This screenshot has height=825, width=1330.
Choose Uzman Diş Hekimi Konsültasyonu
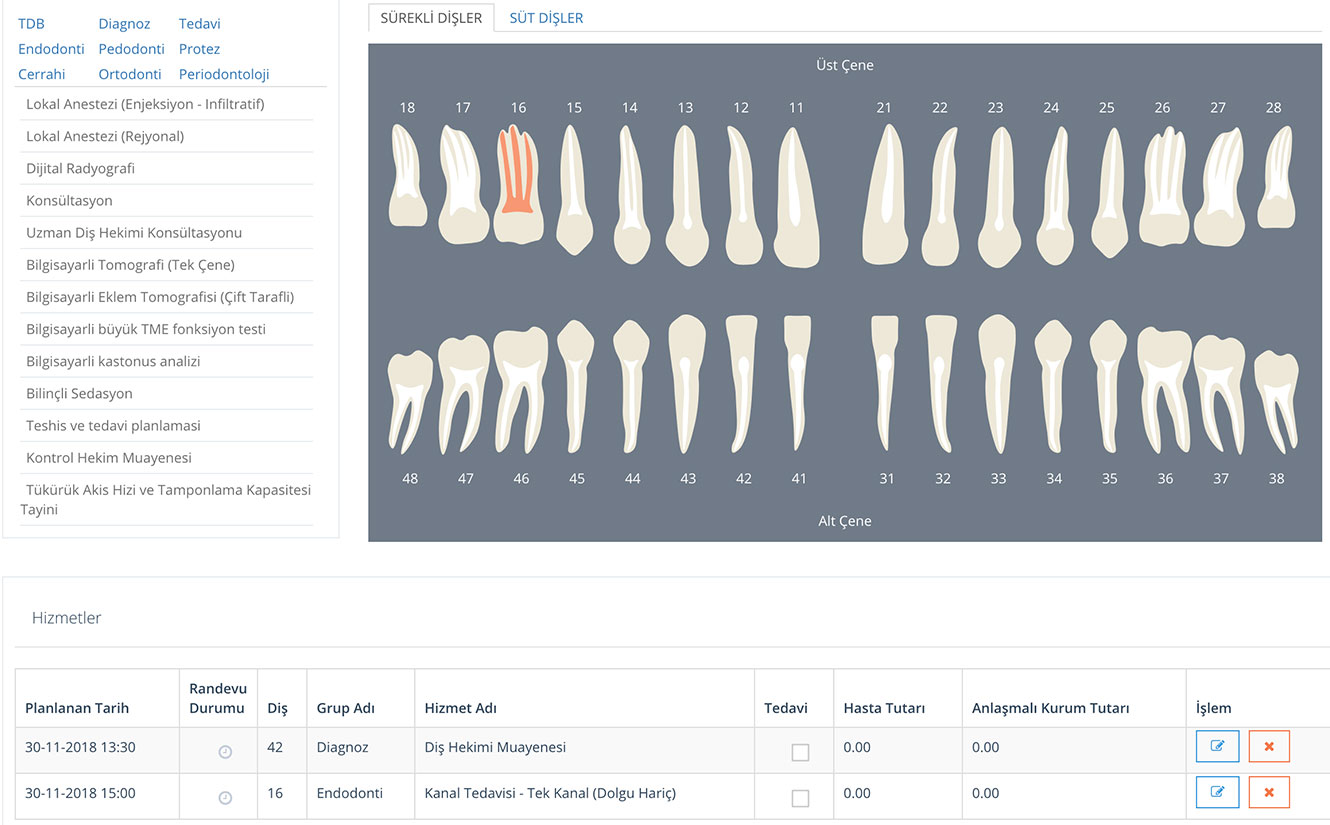tap(164, 232)
